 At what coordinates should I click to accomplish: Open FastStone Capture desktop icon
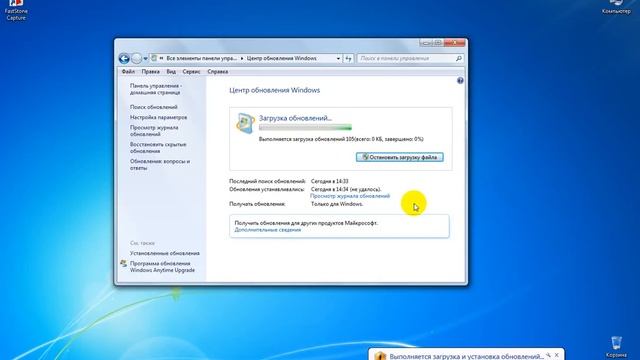click(16, 10)
